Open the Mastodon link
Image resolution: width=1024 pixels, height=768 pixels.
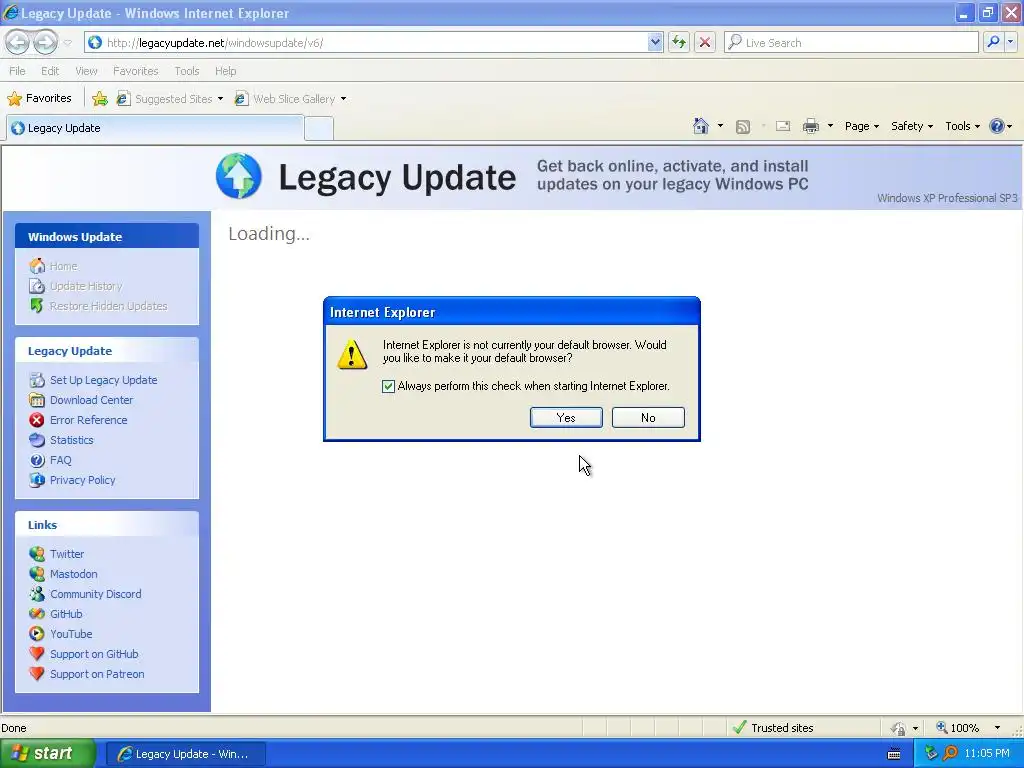click(74, 575)
